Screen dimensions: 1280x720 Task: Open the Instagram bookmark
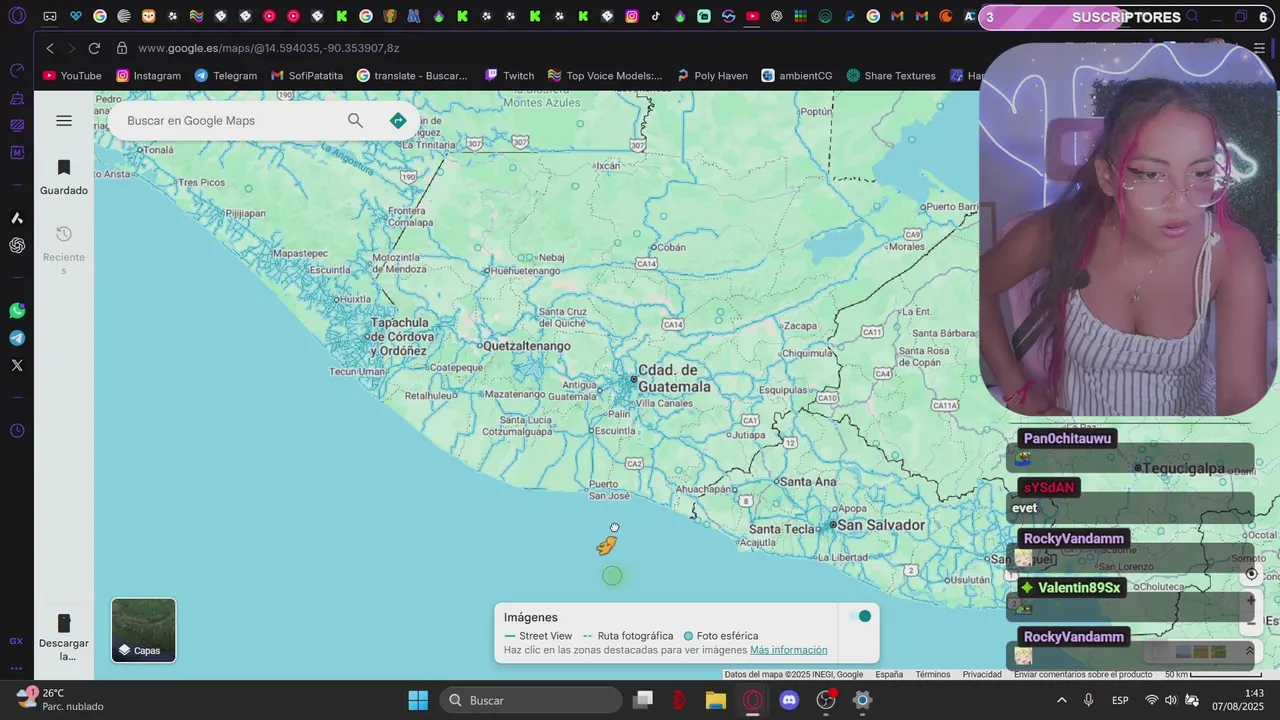tap(148, 76)
